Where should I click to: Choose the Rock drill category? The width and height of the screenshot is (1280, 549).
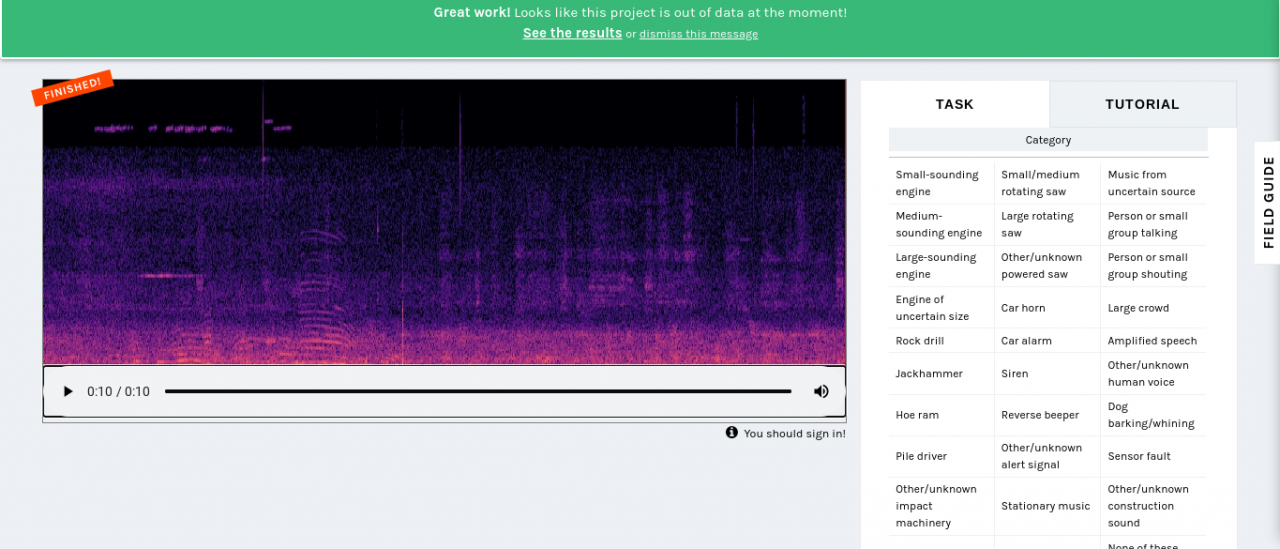coord(941,340)
